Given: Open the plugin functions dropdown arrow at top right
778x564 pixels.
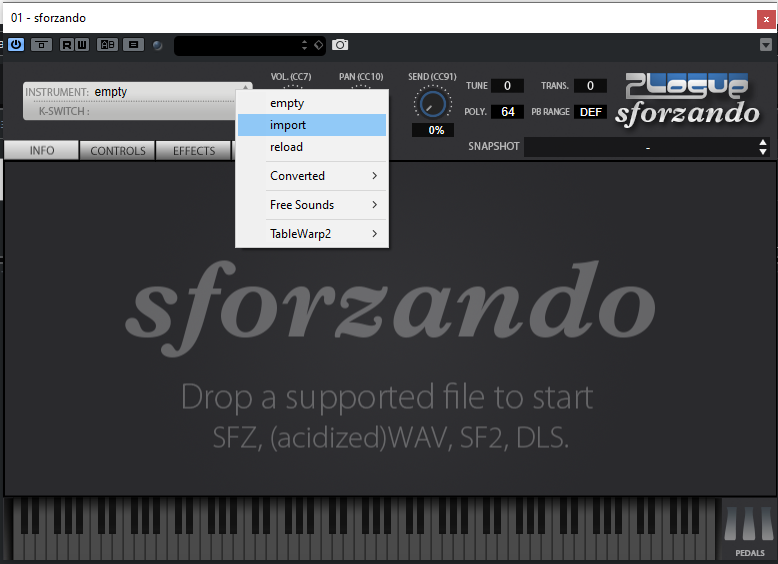Looking at the screenshot, I should click(x=766, y=45).
